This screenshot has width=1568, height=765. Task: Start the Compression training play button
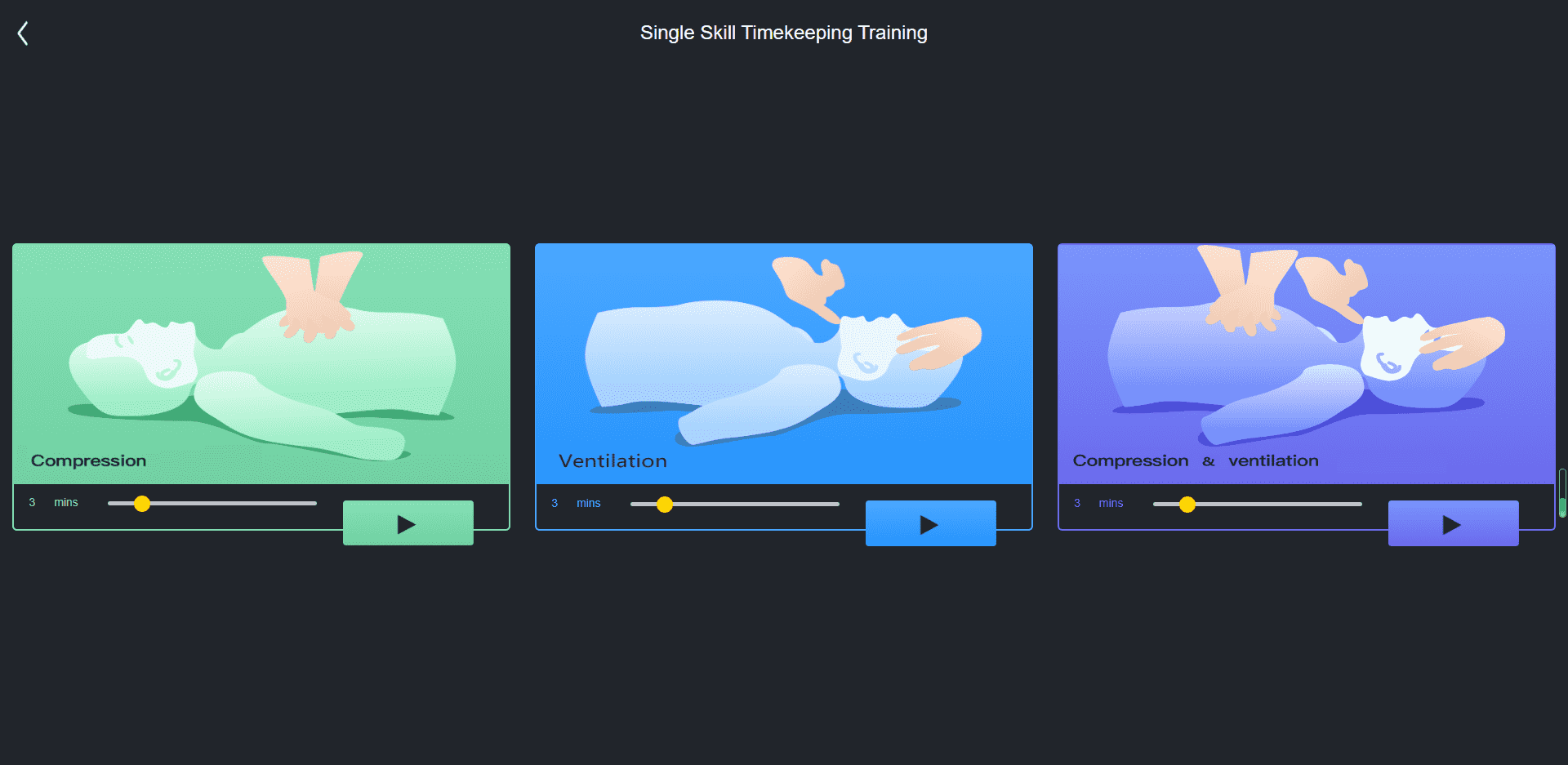pos(408,523)
